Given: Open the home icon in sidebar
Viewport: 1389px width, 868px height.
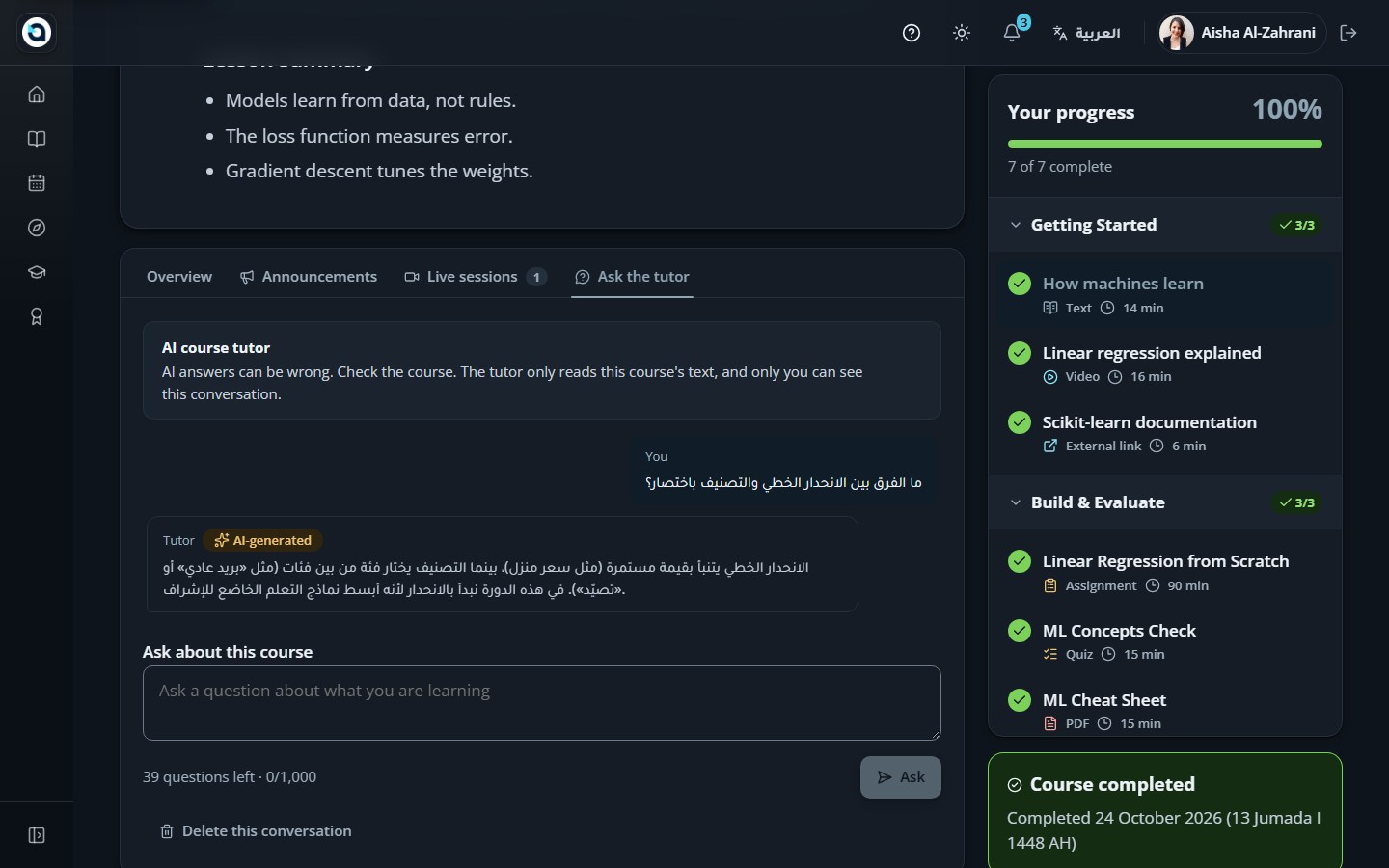Looking at the screenshot, I should tap(37, 95).
